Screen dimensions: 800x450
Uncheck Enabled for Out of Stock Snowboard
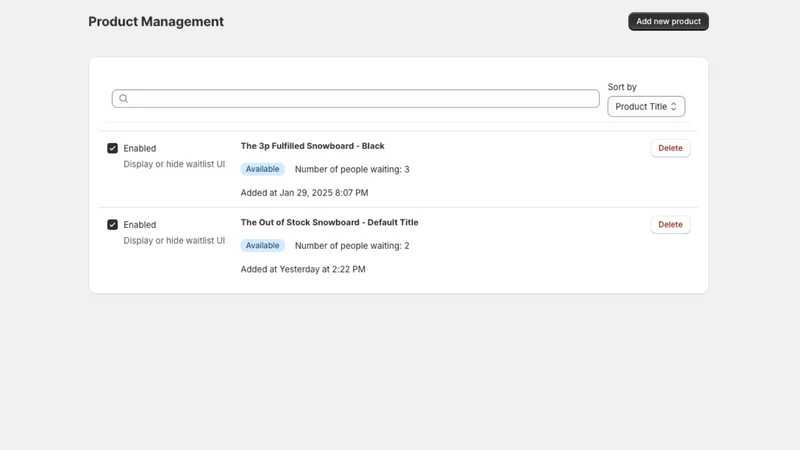point(112,225)
